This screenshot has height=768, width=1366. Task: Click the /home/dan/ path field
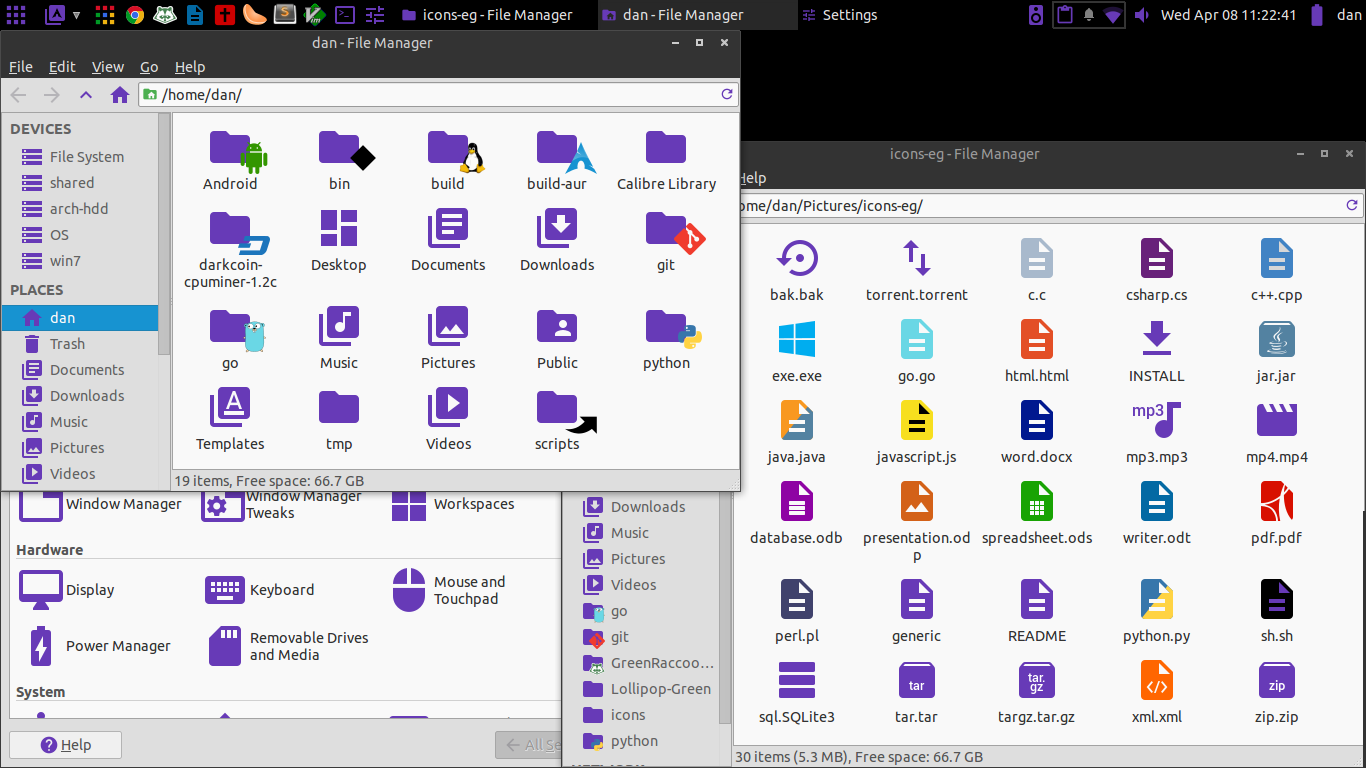click(x=438, y=95)
